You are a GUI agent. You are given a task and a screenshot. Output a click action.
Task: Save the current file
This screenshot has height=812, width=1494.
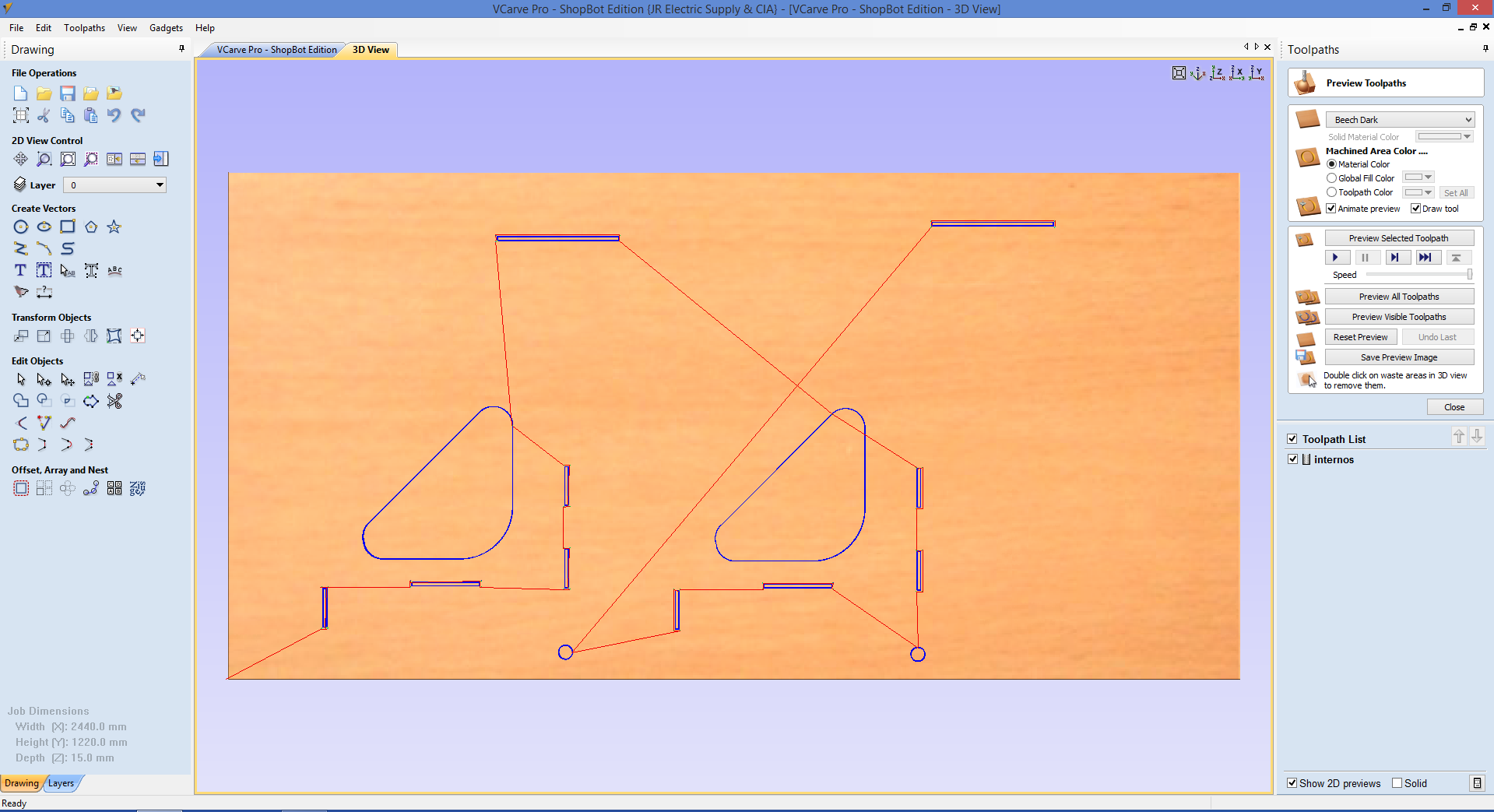coord(68,93)
